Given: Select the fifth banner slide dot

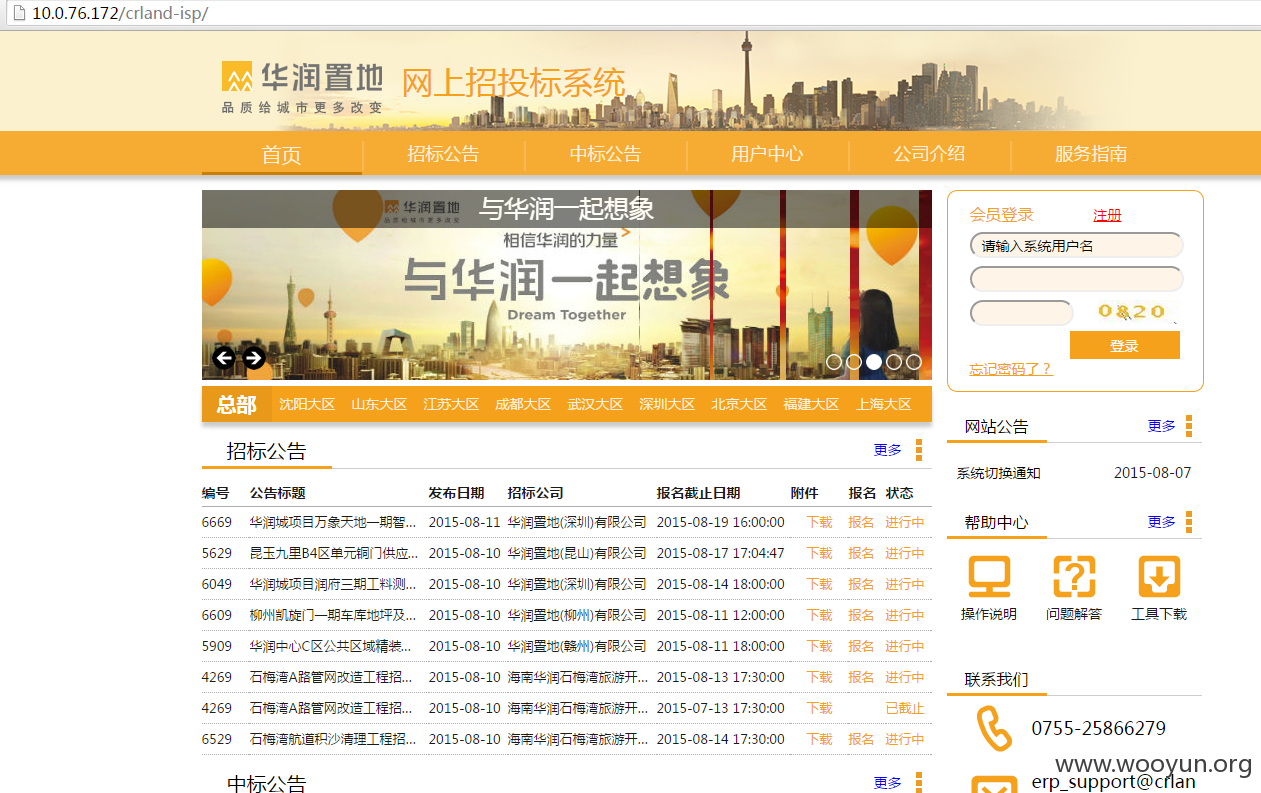Looking at the screenshot, I should pyautogui.click(x=913, y=362).
